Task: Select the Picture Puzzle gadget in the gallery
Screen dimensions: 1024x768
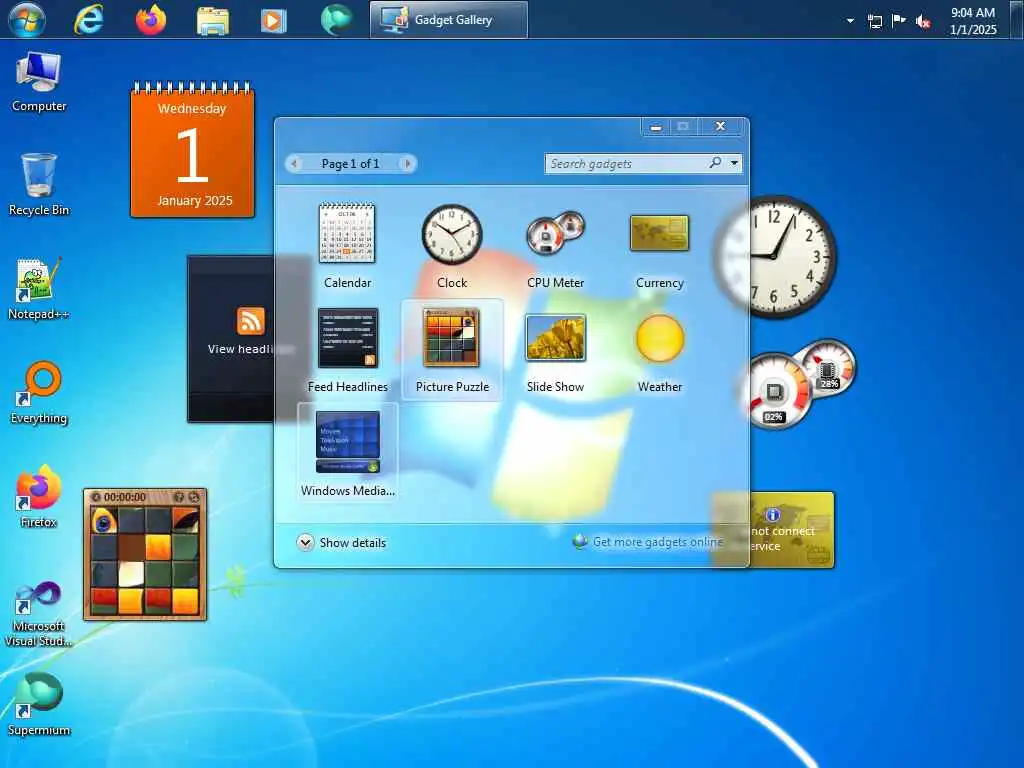Action: point(452,350)
